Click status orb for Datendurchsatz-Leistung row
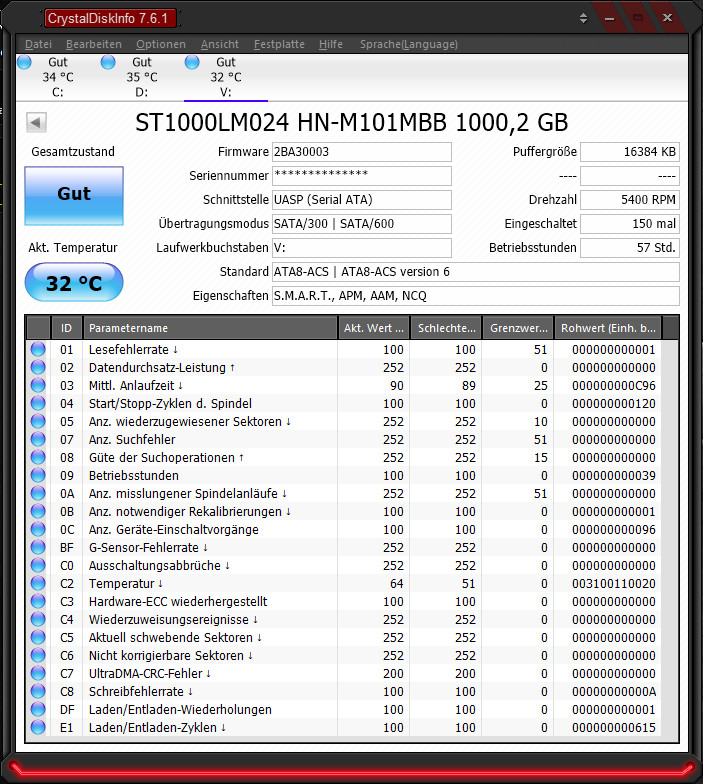The width and height of the screenshot is (703, 784). point(38,367)
